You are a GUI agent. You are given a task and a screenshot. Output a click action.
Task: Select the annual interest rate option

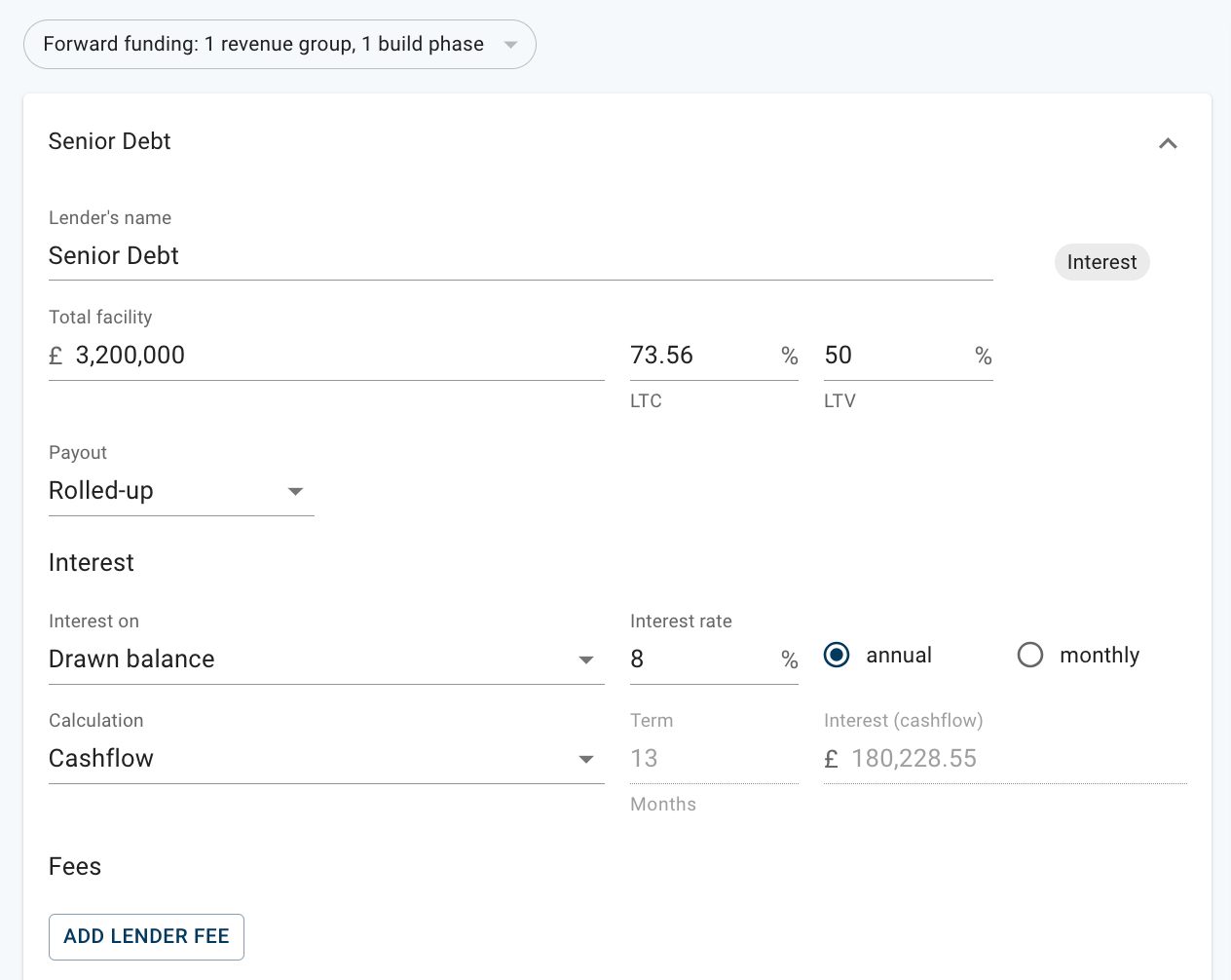[x=837, y=656]
